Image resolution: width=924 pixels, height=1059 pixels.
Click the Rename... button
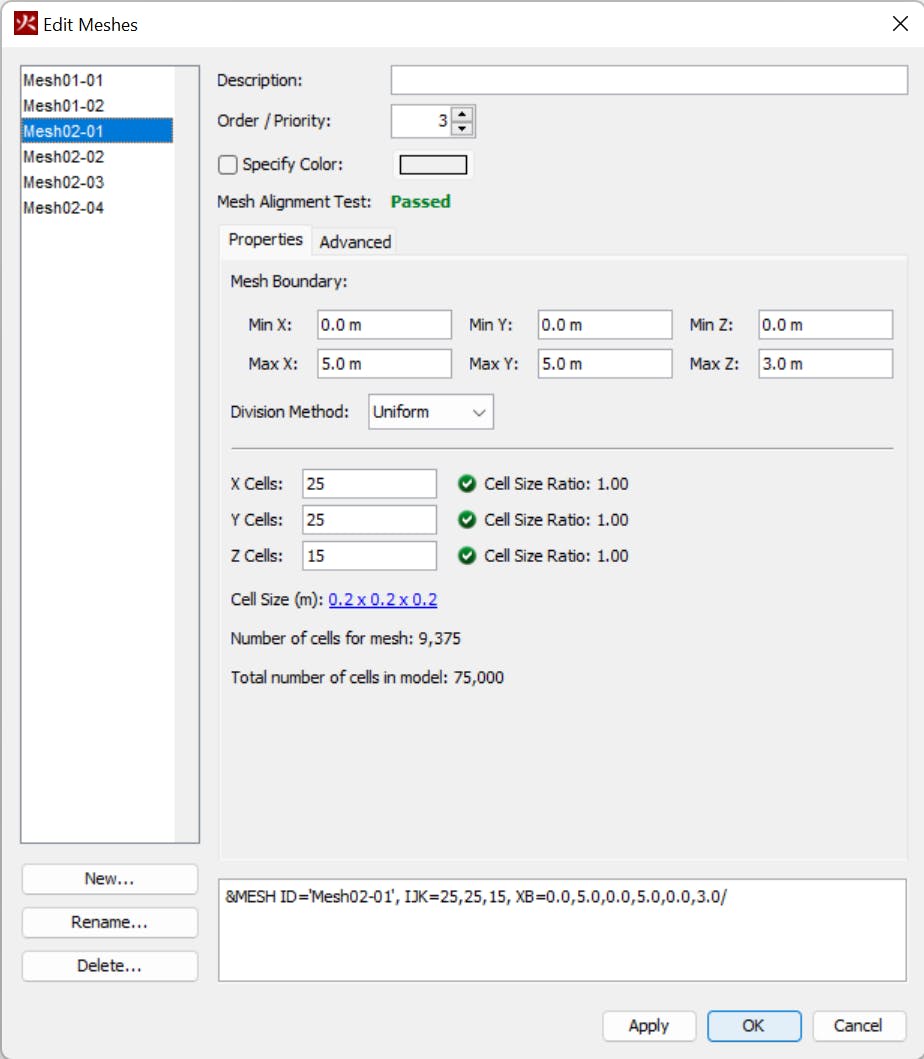pyautogui.click(x=110, y=923)
